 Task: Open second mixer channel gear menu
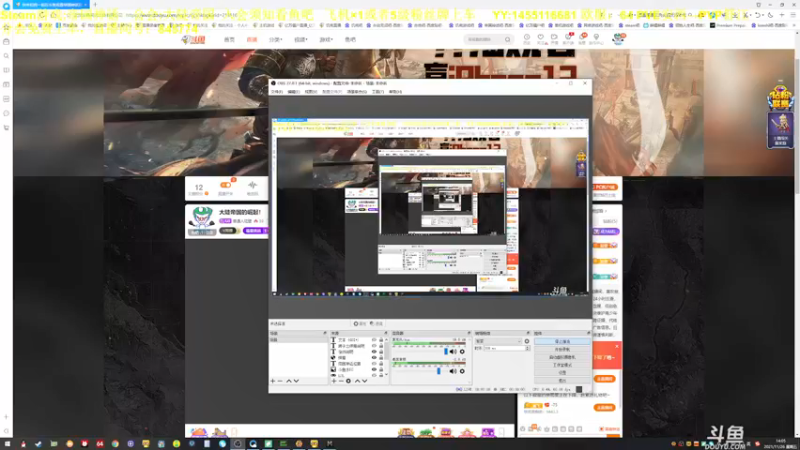point(462,371)
